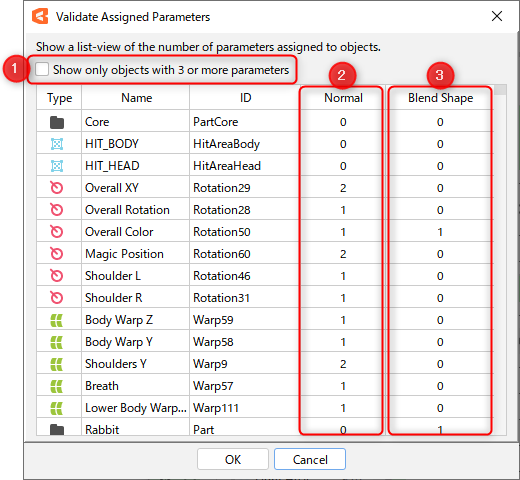
Task: Click the Name column header
Action: (x=136, y=98)
